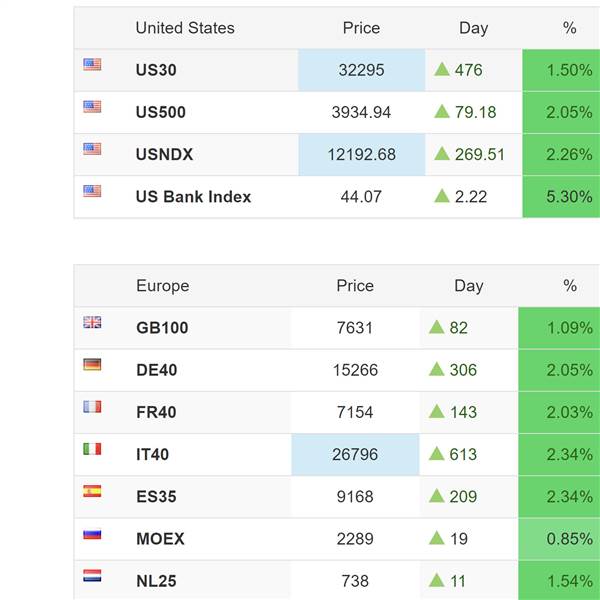Sort United States table by Price header

361,28
